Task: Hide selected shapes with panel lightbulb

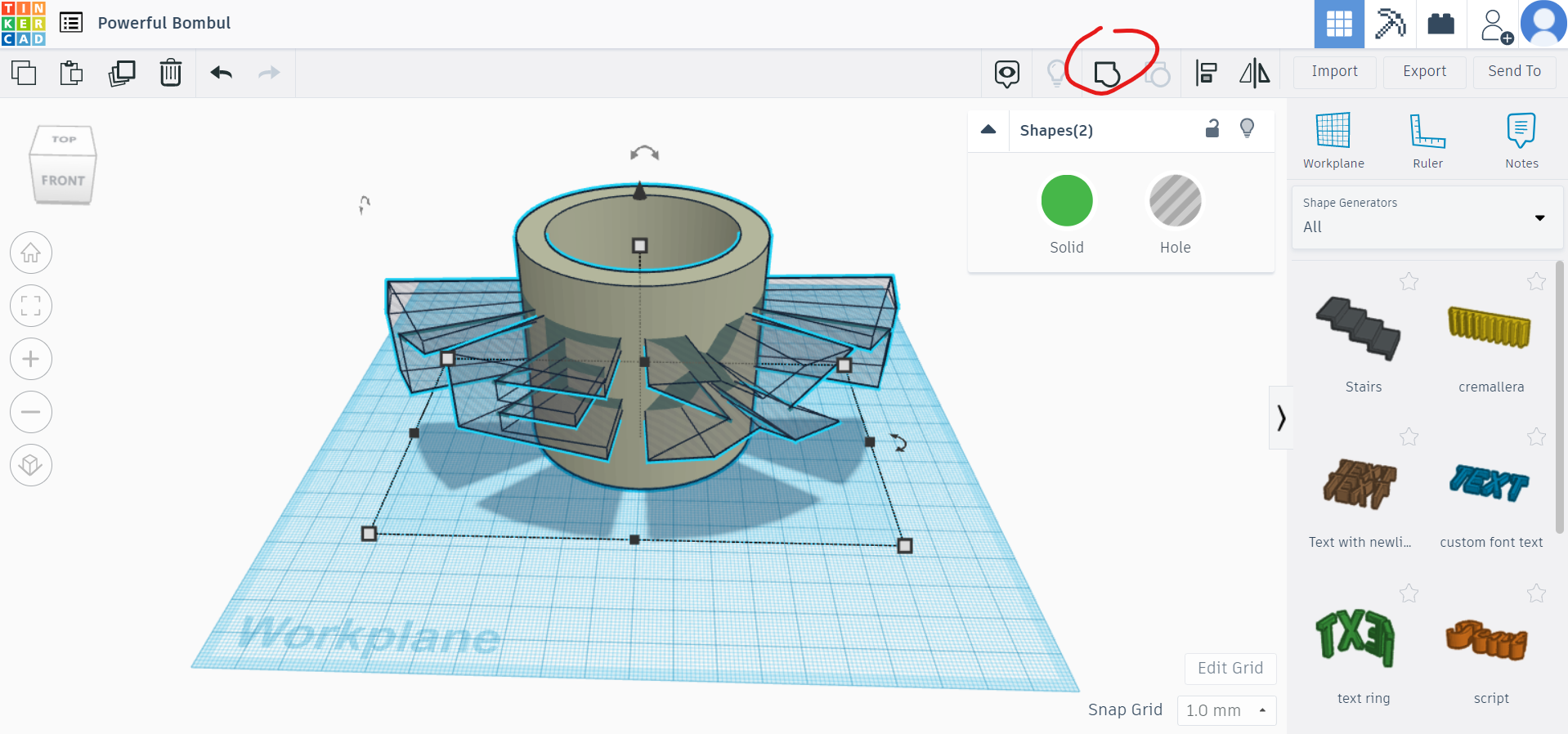Action: click(x=1248, y=128)
